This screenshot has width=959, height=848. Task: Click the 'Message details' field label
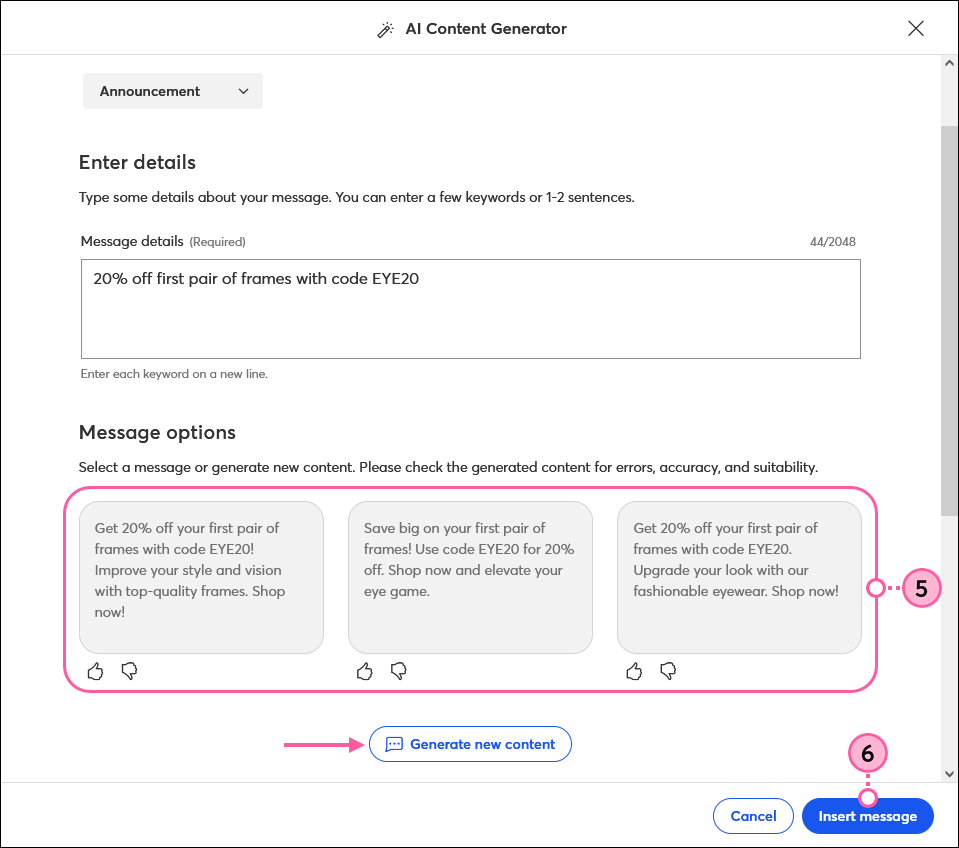pyautogui.click(x=132, y=241)
